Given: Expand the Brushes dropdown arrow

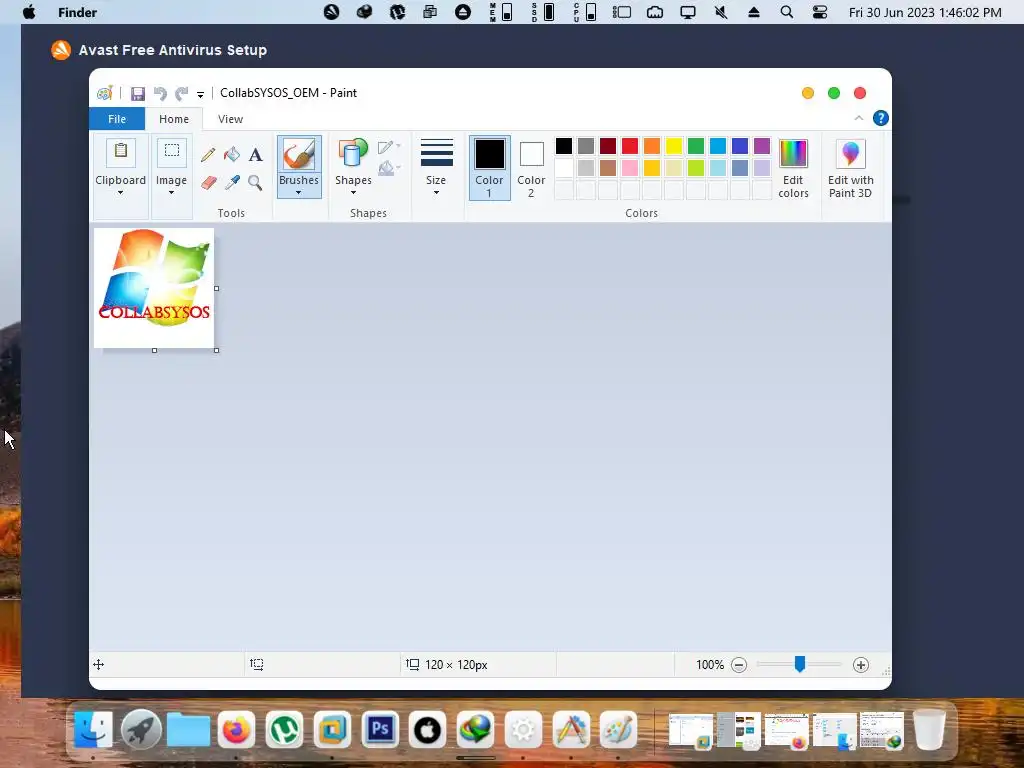Looking at the screenshot, I should (298, 193).
